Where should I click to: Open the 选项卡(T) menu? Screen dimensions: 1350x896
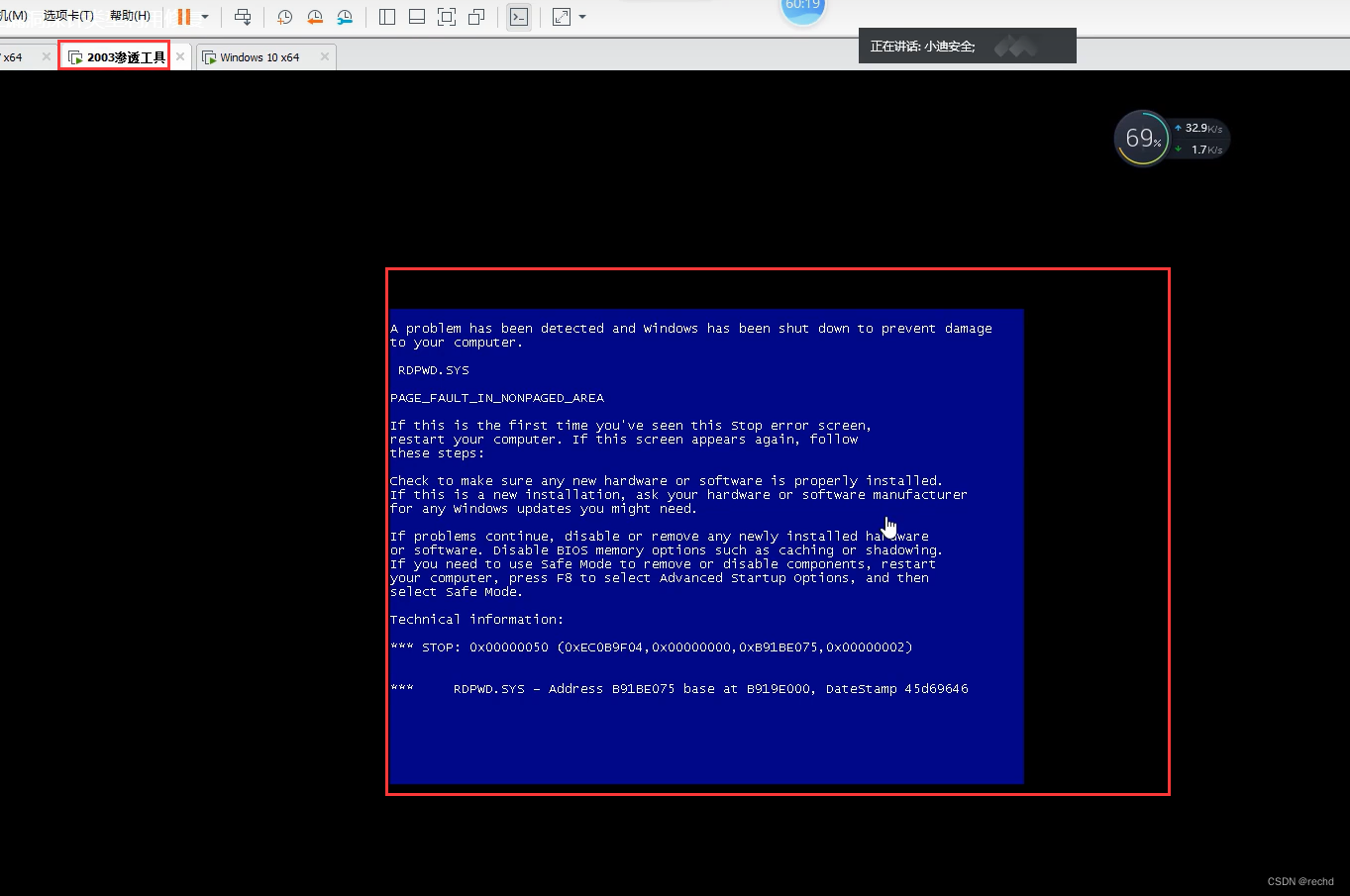click(68, 16)
